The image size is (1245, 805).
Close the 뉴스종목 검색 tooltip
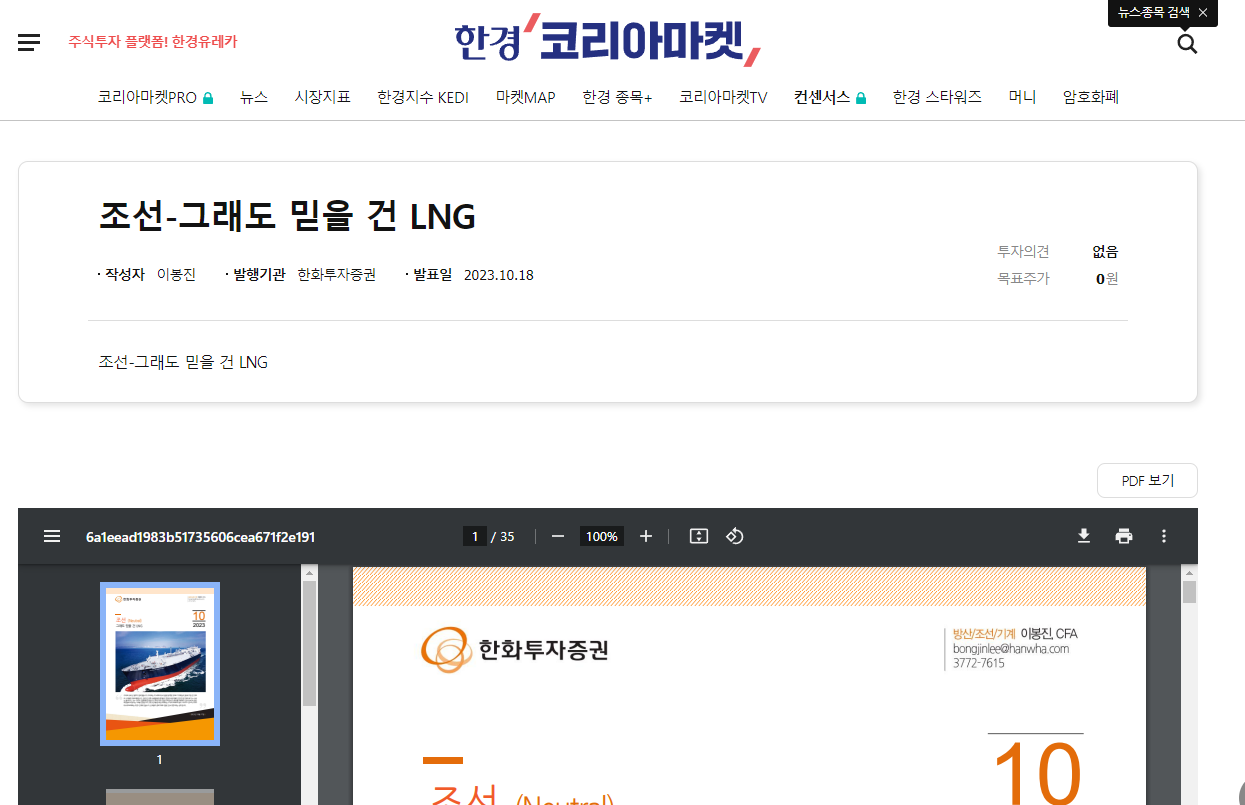1203,13
